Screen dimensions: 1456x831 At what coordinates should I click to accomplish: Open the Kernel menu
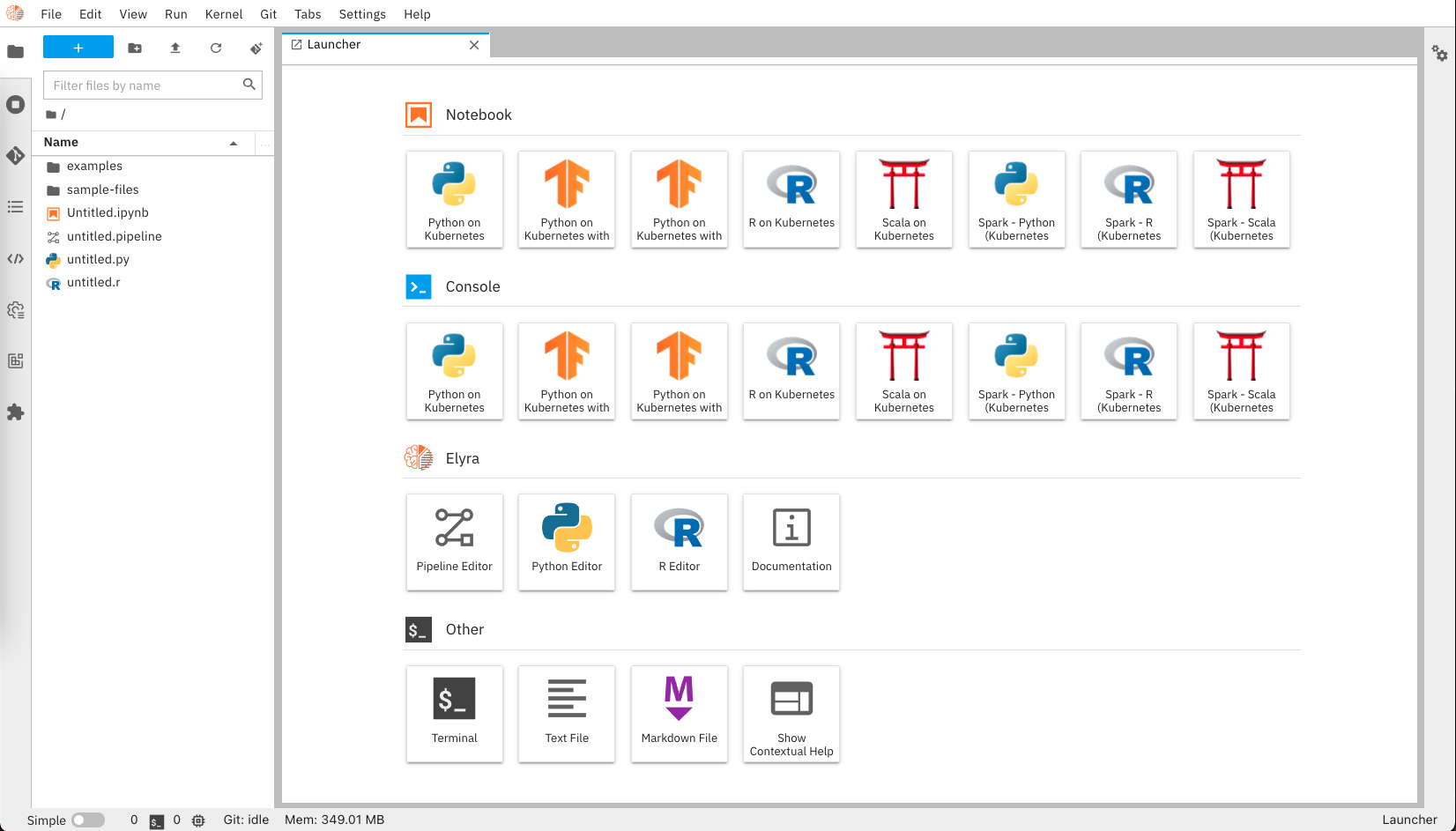click(224, 14)
